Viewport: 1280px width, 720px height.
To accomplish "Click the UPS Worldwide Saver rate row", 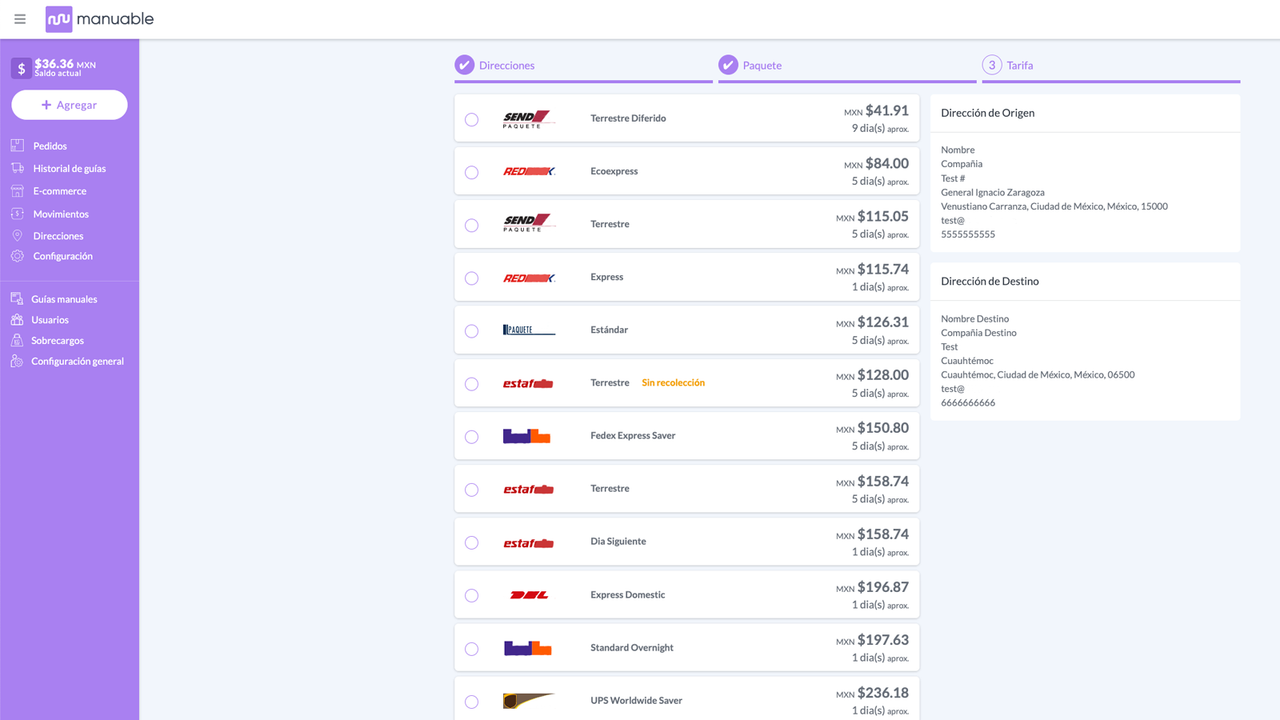I will [x=686, y=700].
